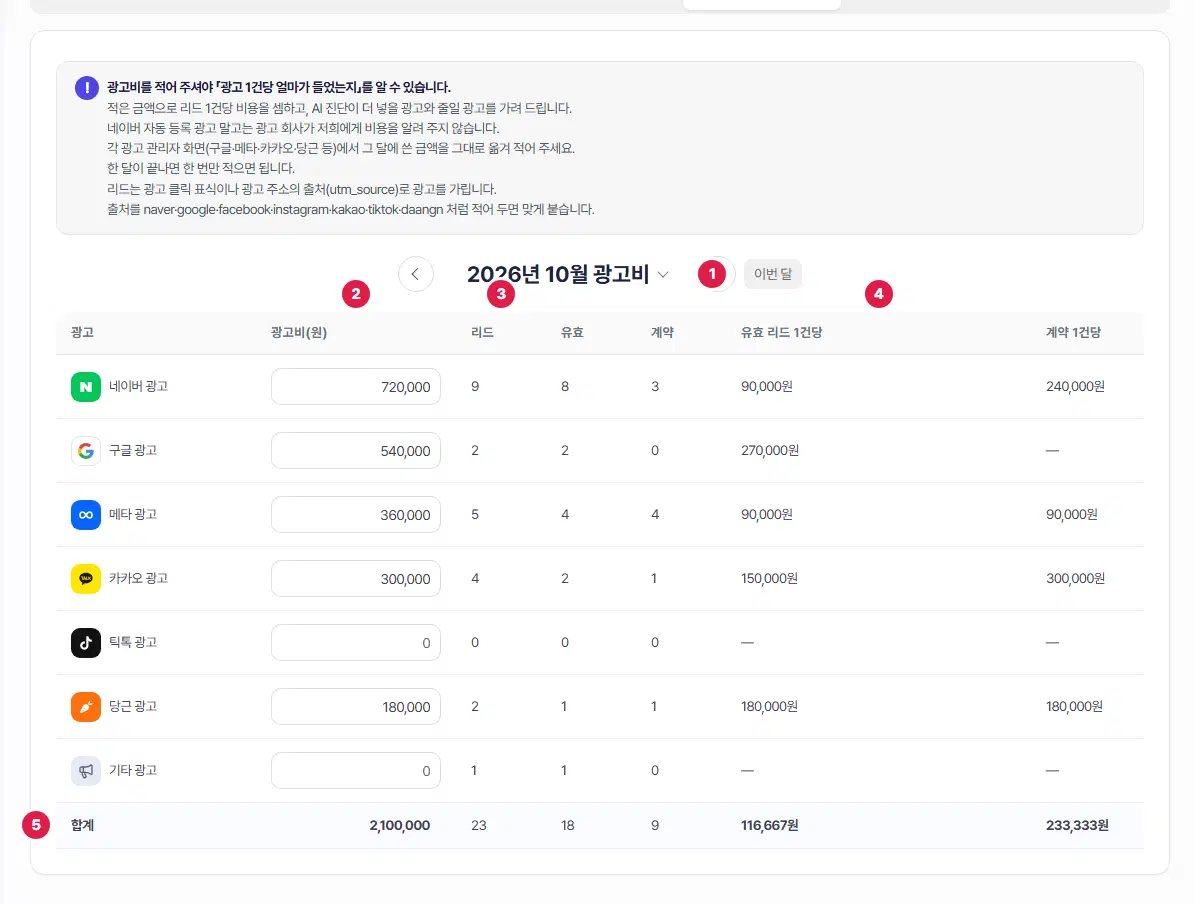This screenshot has width=1195, height=904.
Task: Click 카카오 광고 contract cost 300,000원
Action: click(x=1075, y=579)
